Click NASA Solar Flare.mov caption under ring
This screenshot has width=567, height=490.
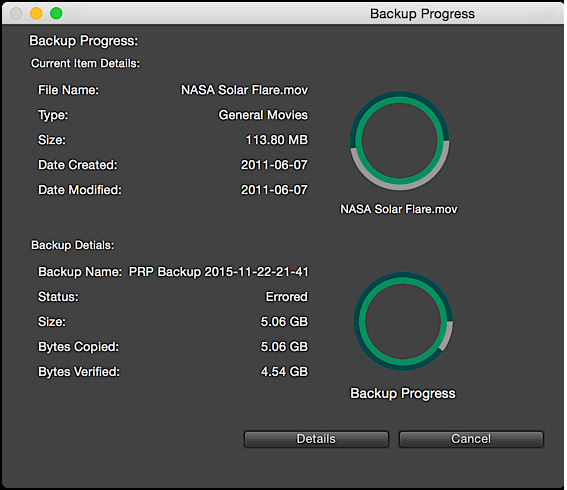click(399, 209)
